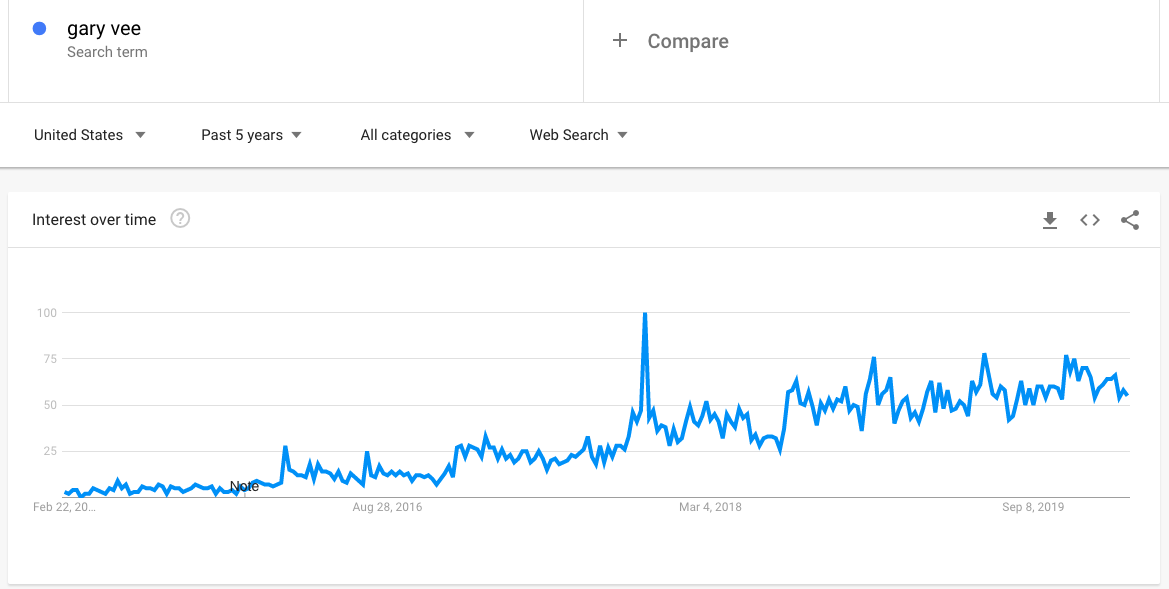The width and height of the screenshot is (1169, 589).
Task: Click the Note marker on the chart
Action: click(x=244, y=487)
